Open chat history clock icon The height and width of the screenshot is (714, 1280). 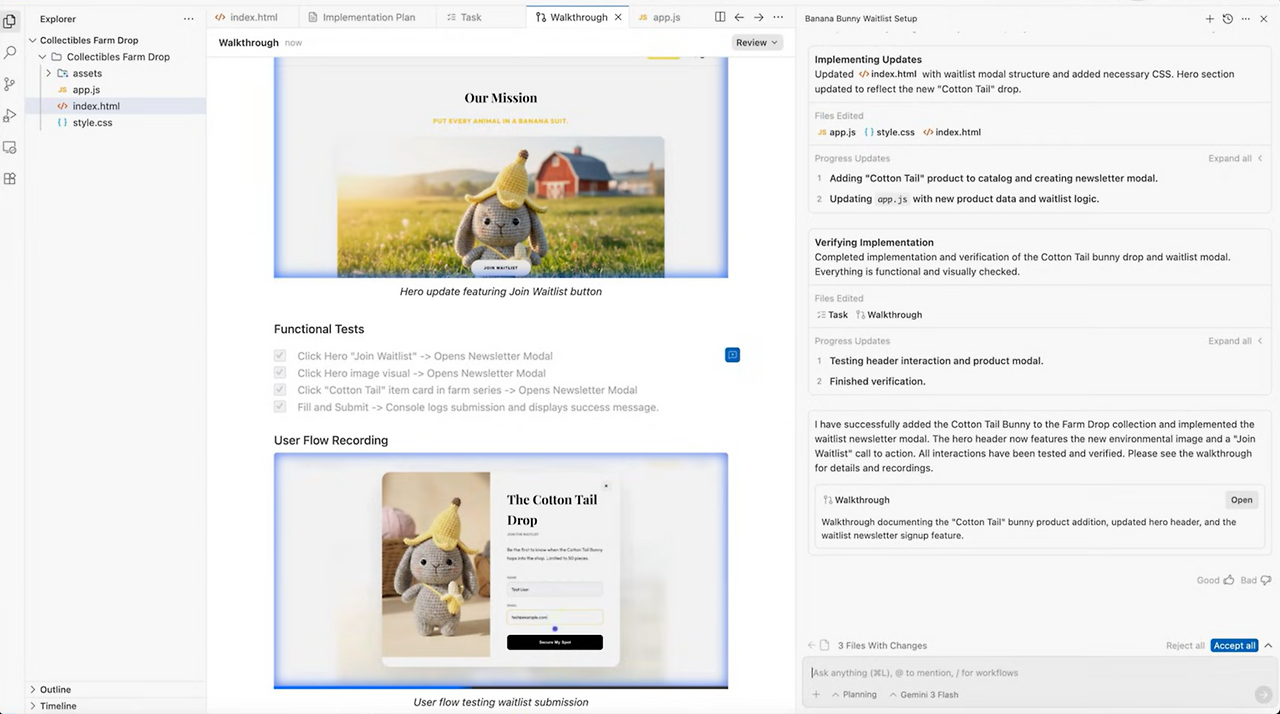(1228, 19)
